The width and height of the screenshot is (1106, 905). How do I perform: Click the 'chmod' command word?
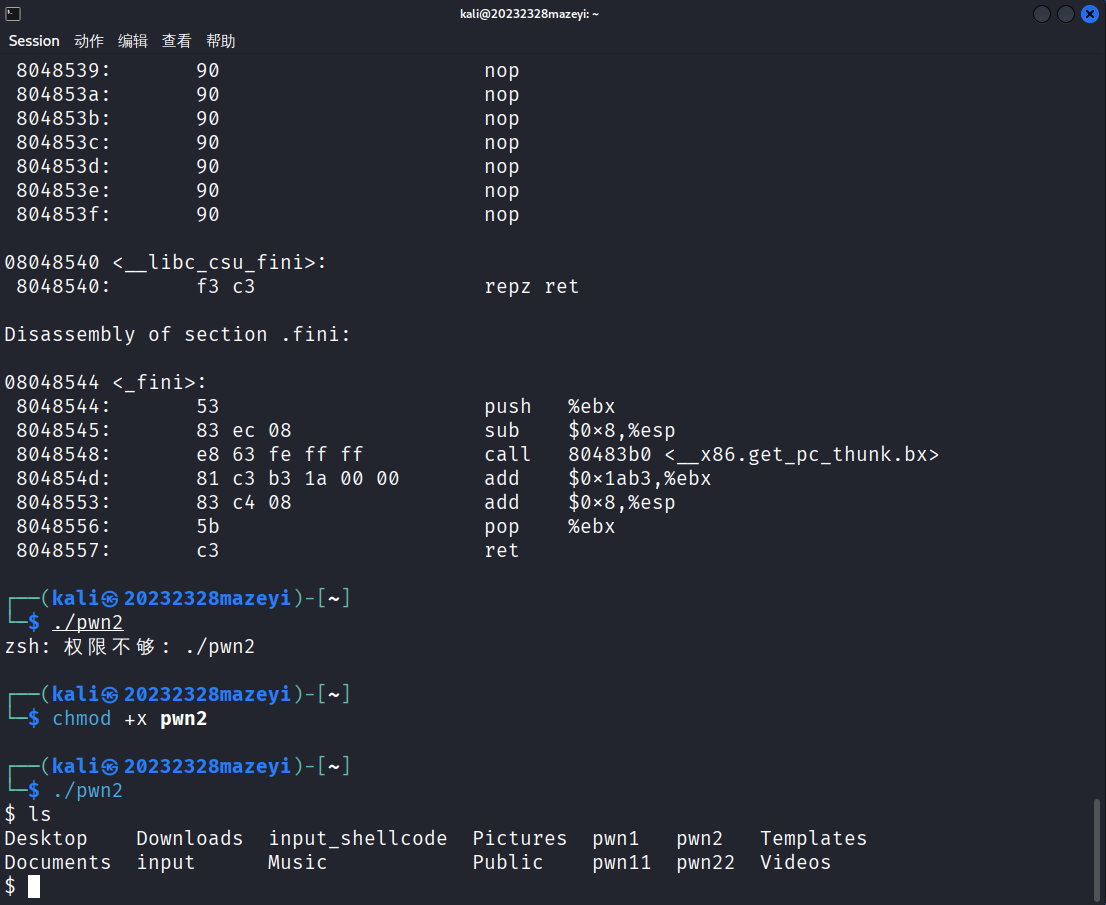tap(81, 718)
